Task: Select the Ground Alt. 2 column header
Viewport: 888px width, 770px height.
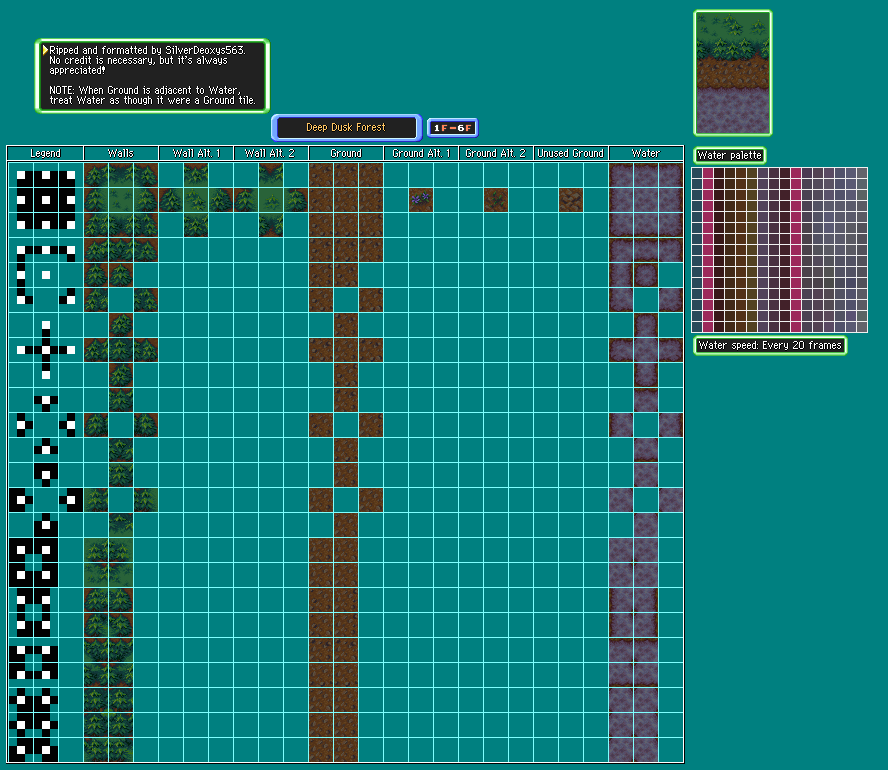Action: (496, 153)
